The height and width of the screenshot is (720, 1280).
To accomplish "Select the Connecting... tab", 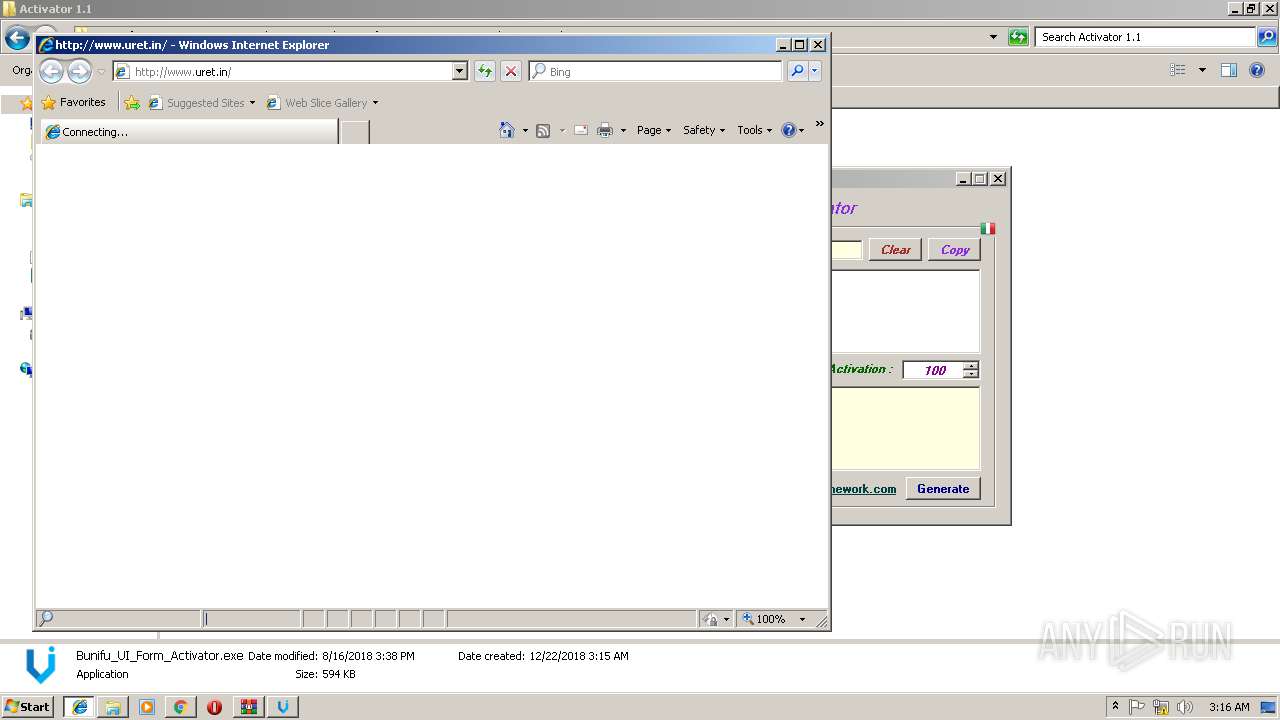I will click(189, 132).
